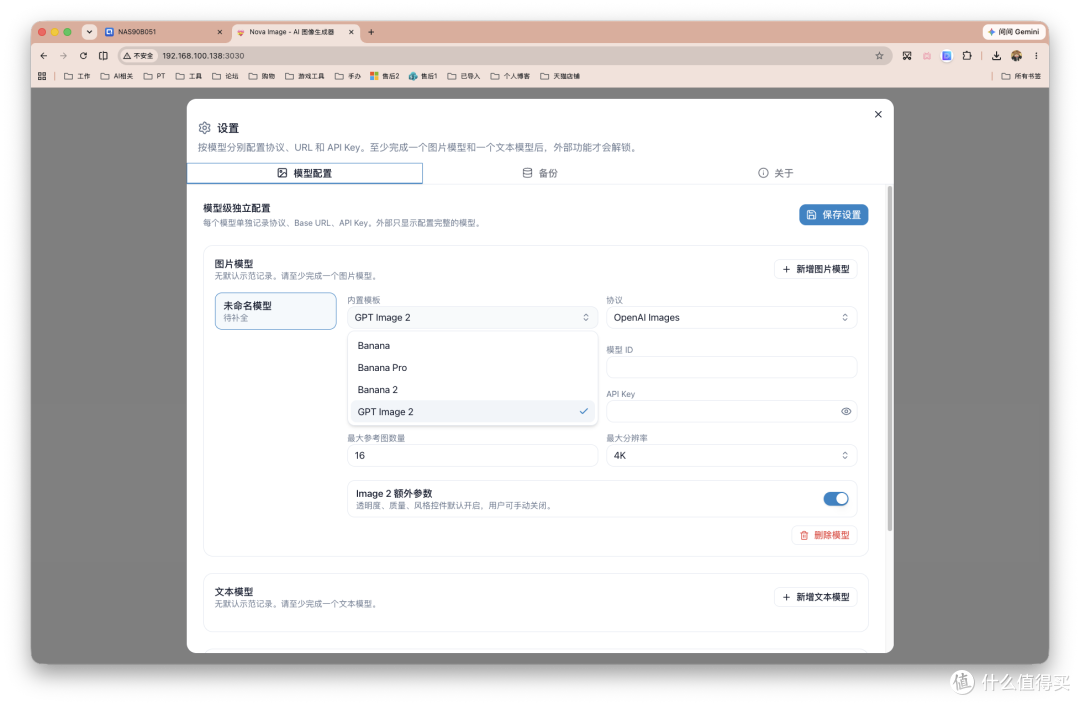Choose Banana 2 from the template list

[x=472, y=390]
